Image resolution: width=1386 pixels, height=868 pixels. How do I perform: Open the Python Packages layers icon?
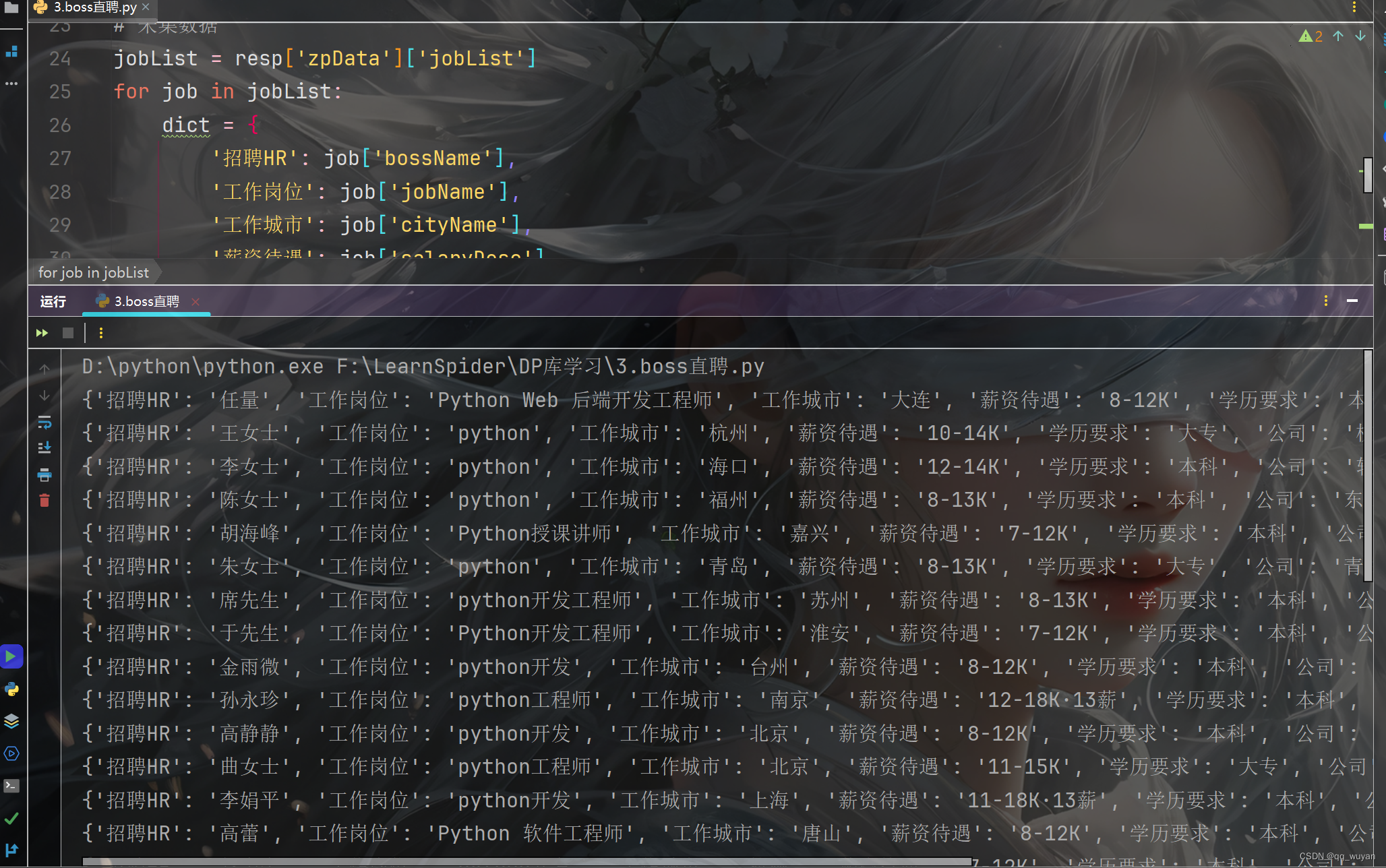point(11,721)
